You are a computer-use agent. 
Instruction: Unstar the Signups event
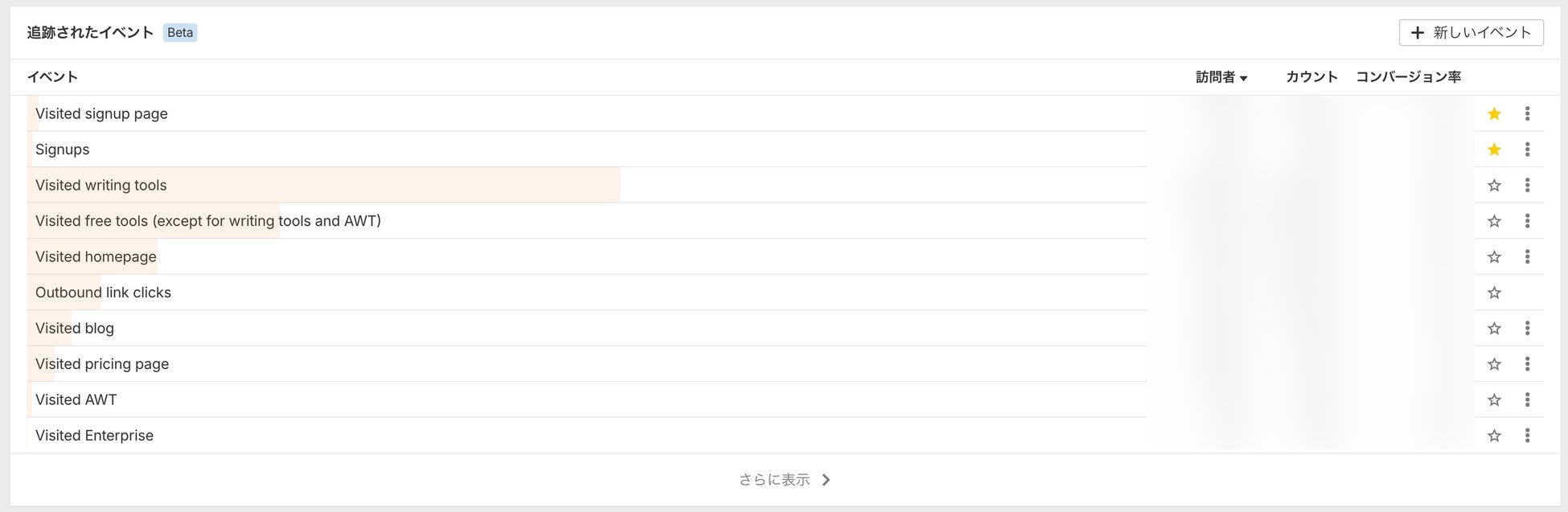click(1494, 150)
